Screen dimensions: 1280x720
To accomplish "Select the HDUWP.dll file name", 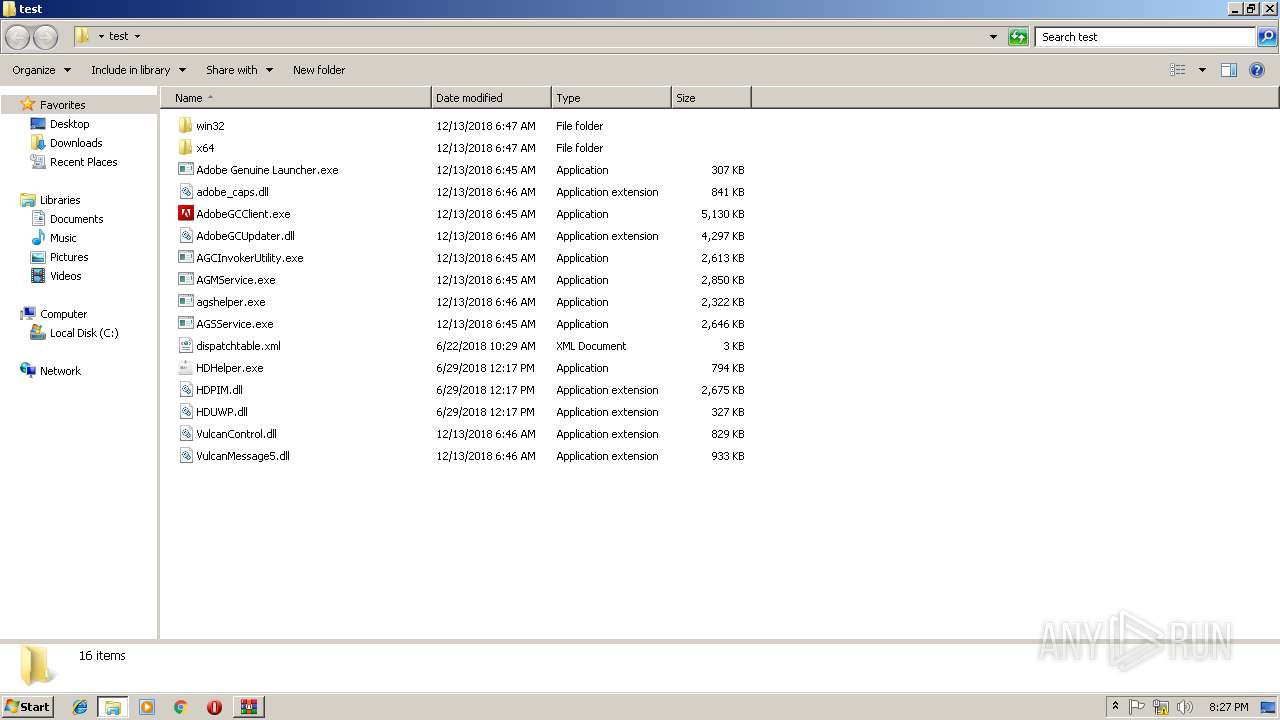I will tap(222, 412).
